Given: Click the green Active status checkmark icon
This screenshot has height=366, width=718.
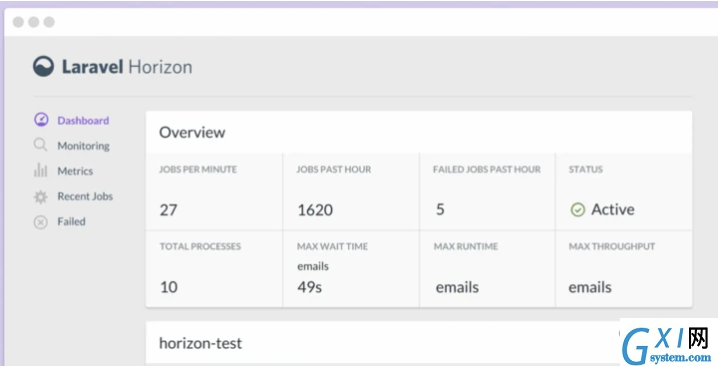Looking at the screenshot, I should click(x=577, y=210).
